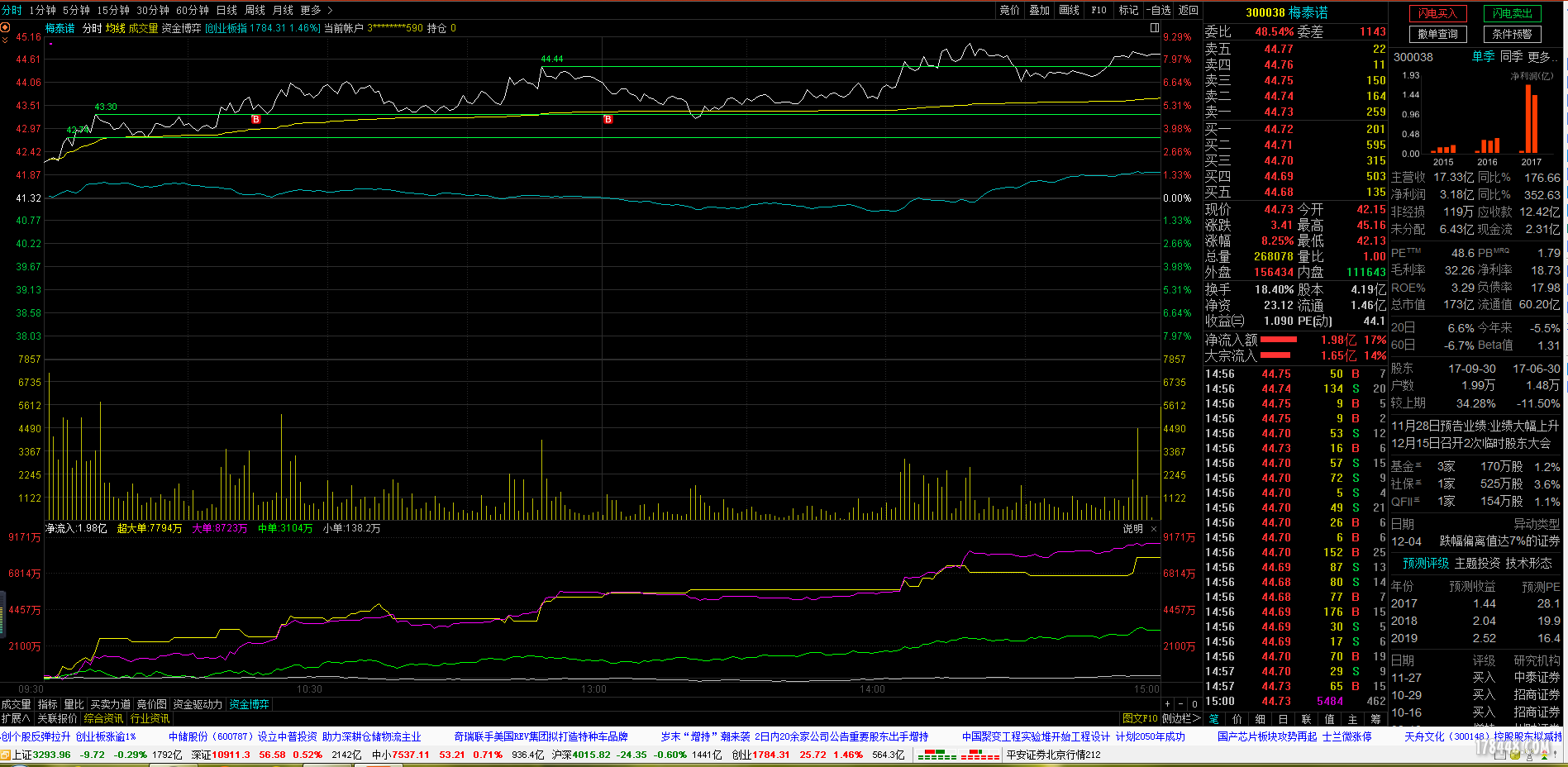1568x767 pixels.
Task: Remove stock via -自选 button
Action: [1159, 10]
